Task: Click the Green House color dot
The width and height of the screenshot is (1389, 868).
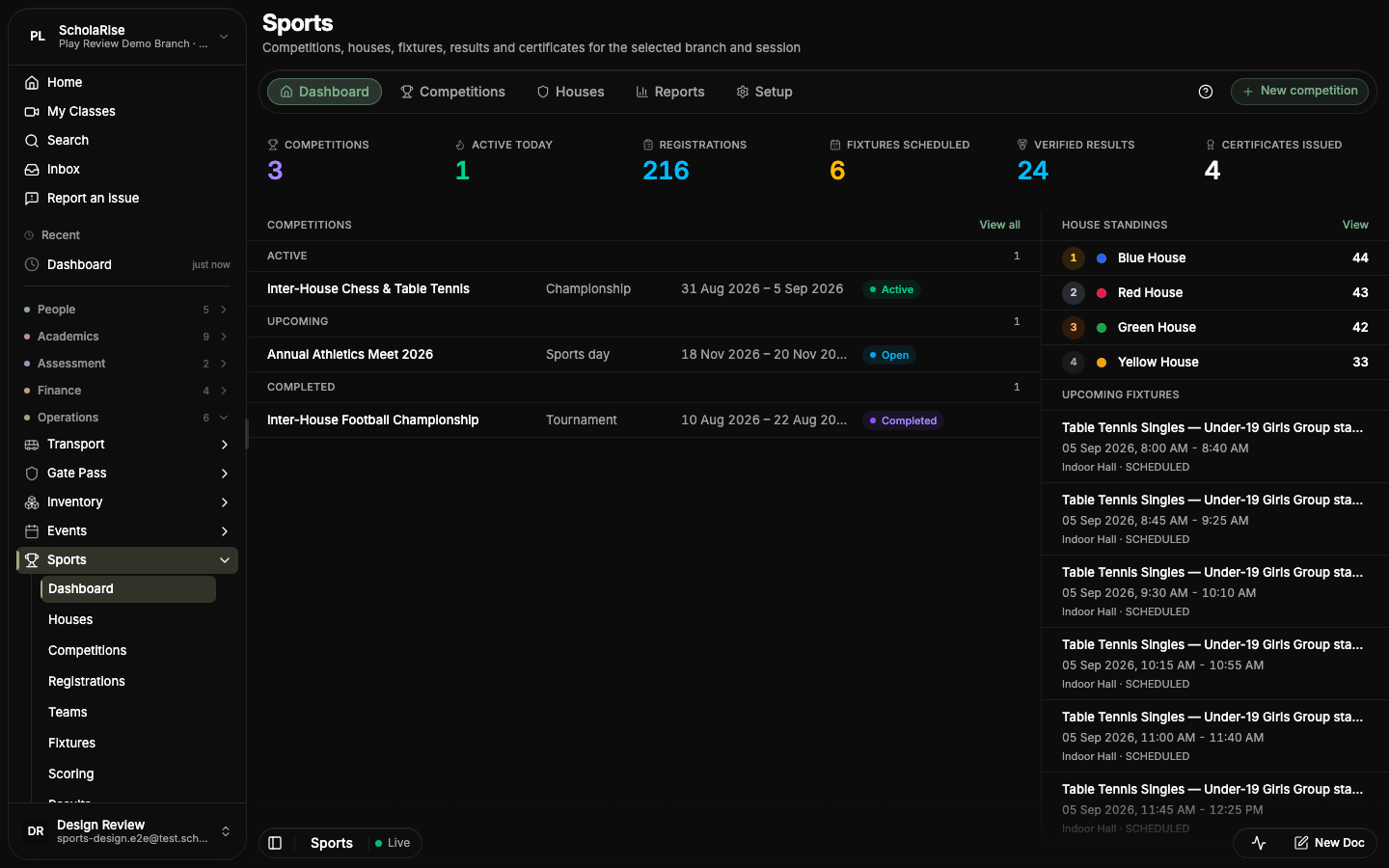Action: tap(1102, 328)
